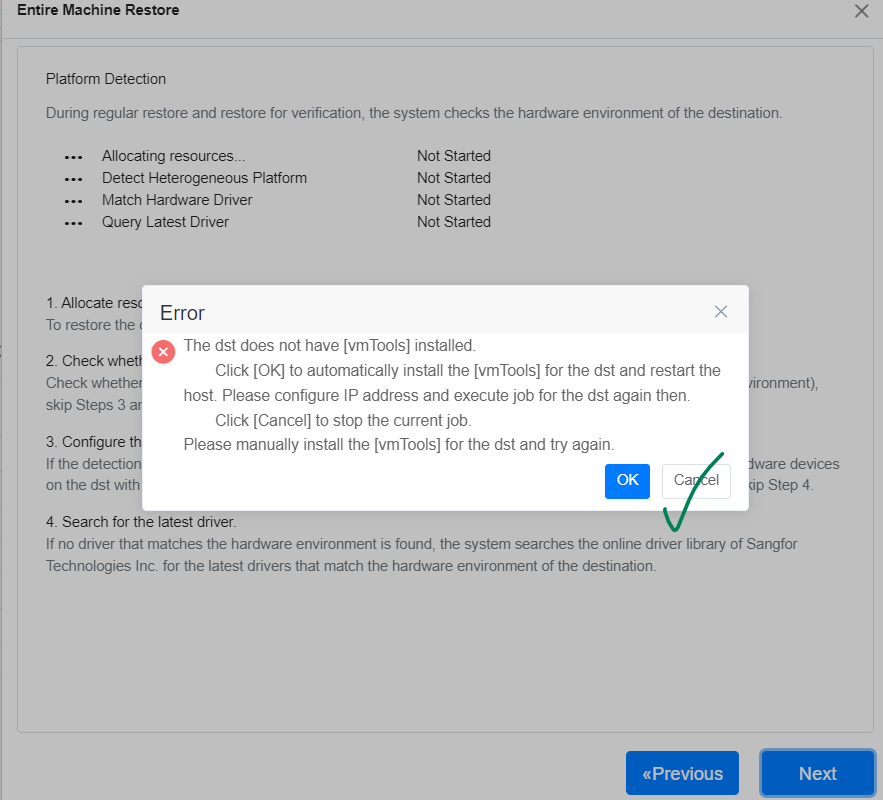Go back with the «Previous button
The height and width of the screenshot is (800, 883).
[x=682, y=773]
